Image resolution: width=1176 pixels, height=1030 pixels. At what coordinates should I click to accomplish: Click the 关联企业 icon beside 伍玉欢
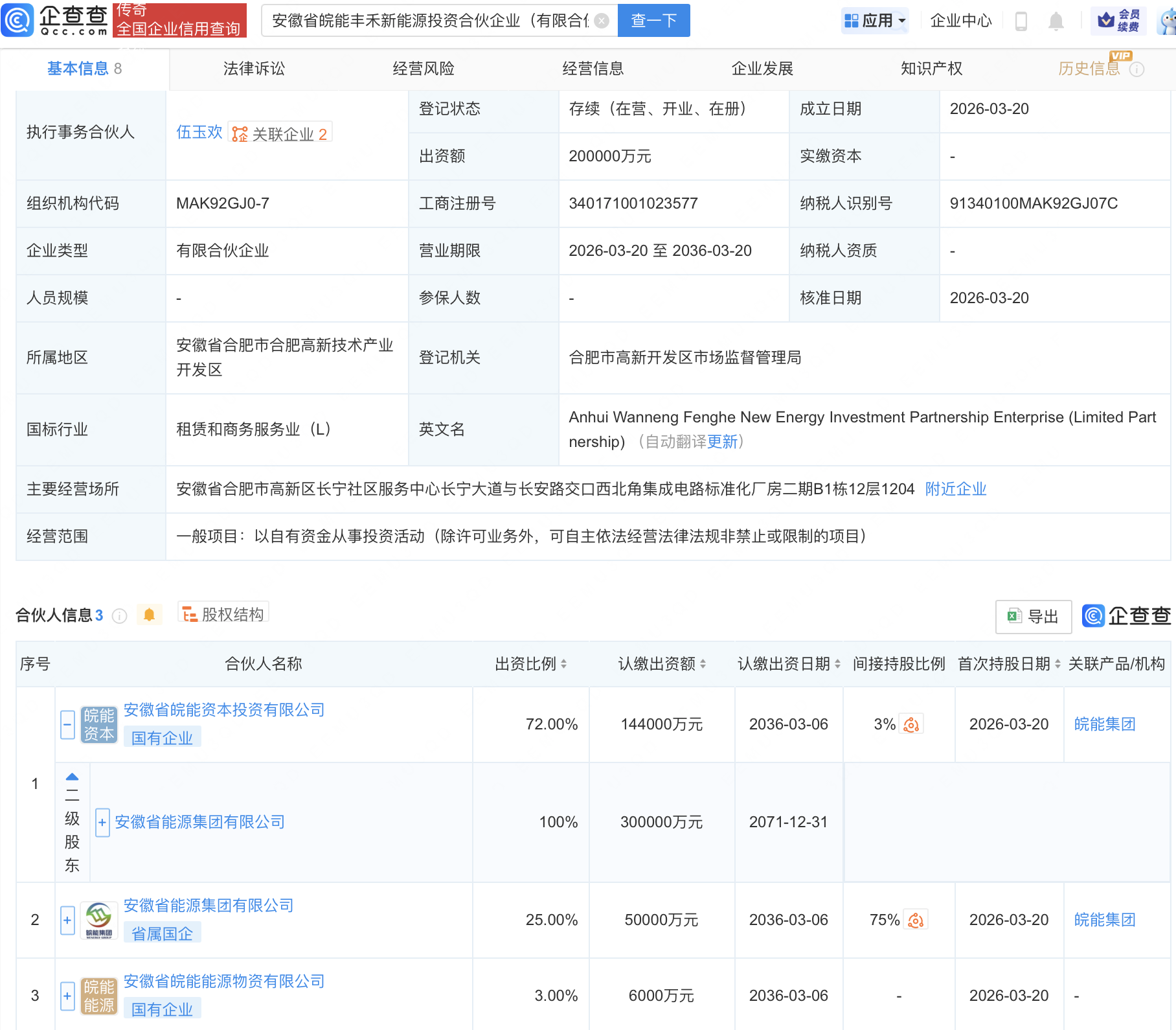(x=240, y=133)
